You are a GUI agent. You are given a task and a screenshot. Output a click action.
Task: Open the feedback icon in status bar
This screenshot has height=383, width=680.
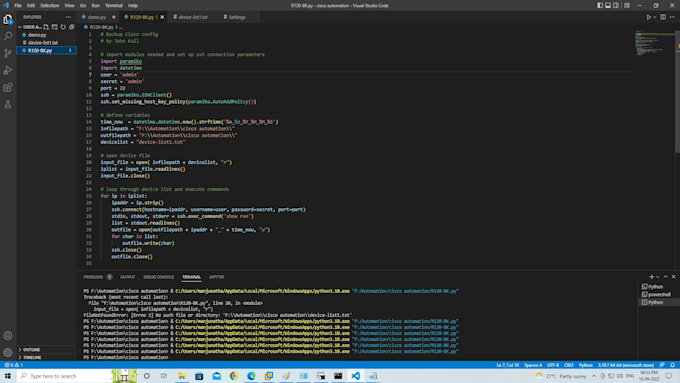[x=662, y=365]
